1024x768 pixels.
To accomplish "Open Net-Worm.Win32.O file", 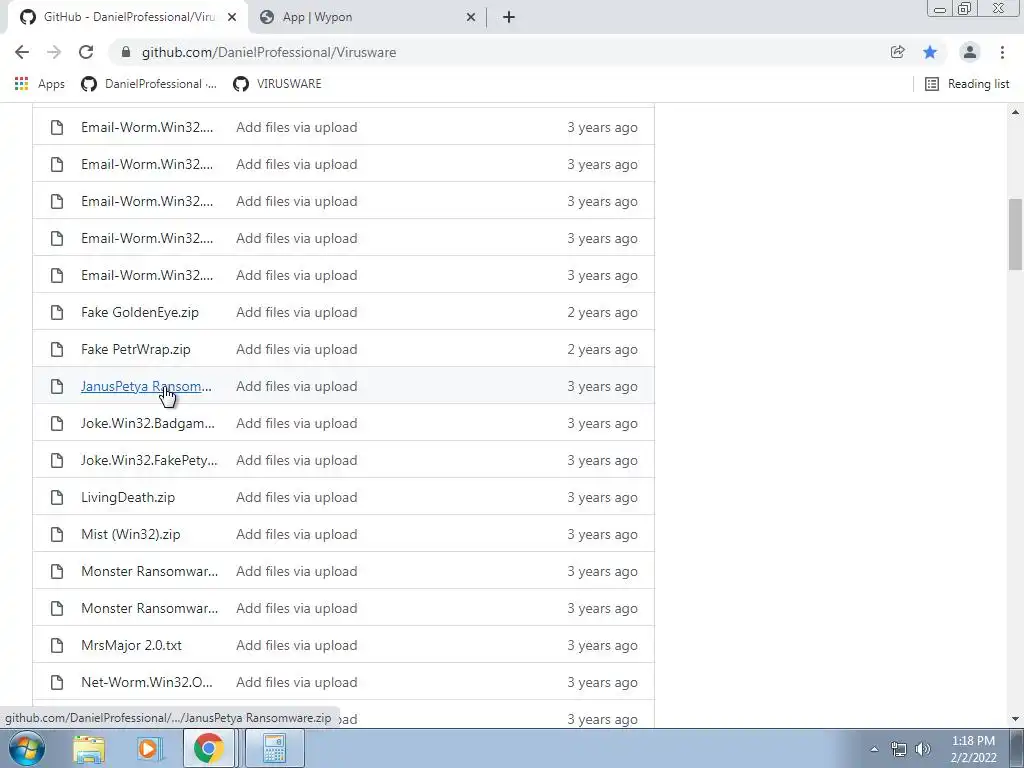I will (147, 682).
